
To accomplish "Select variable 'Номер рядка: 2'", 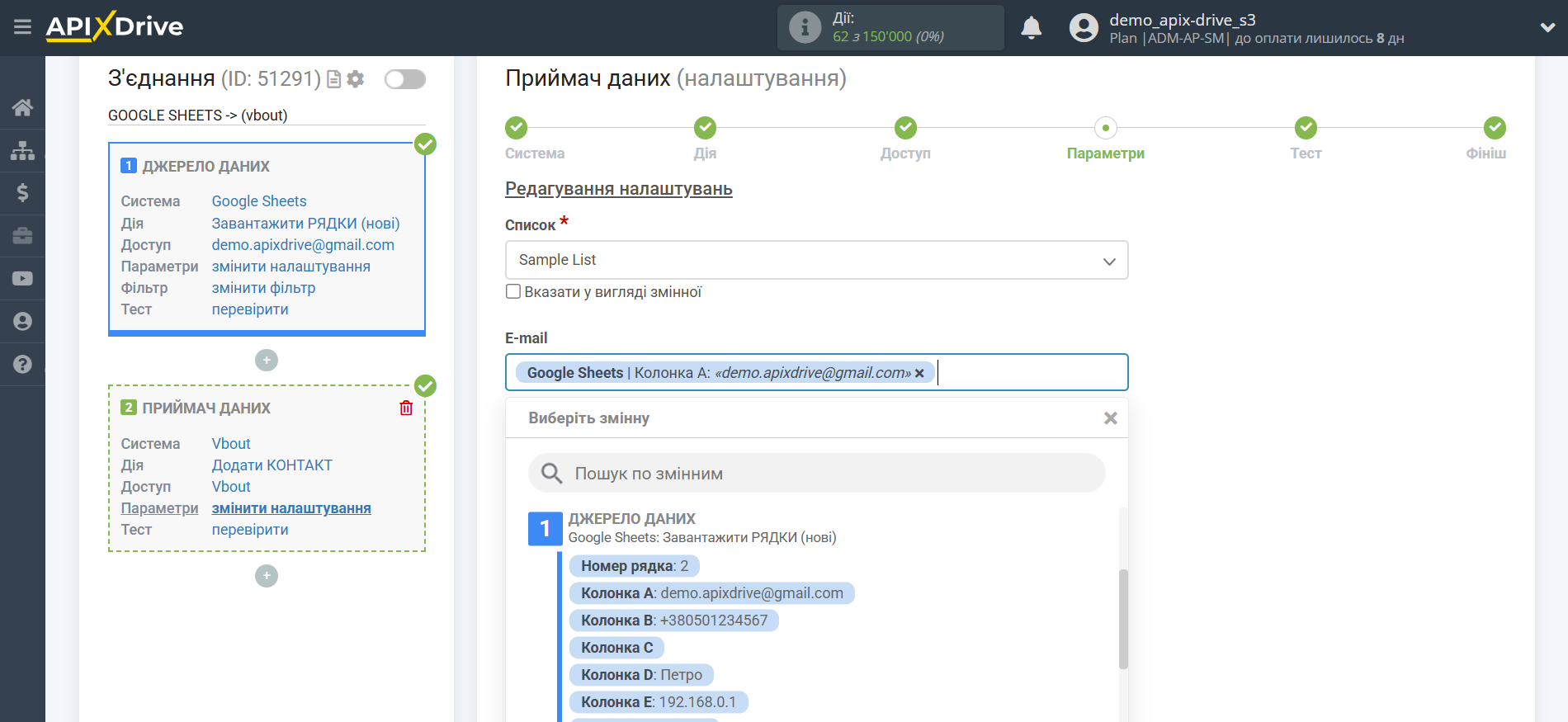I will (x=635, y=566).
